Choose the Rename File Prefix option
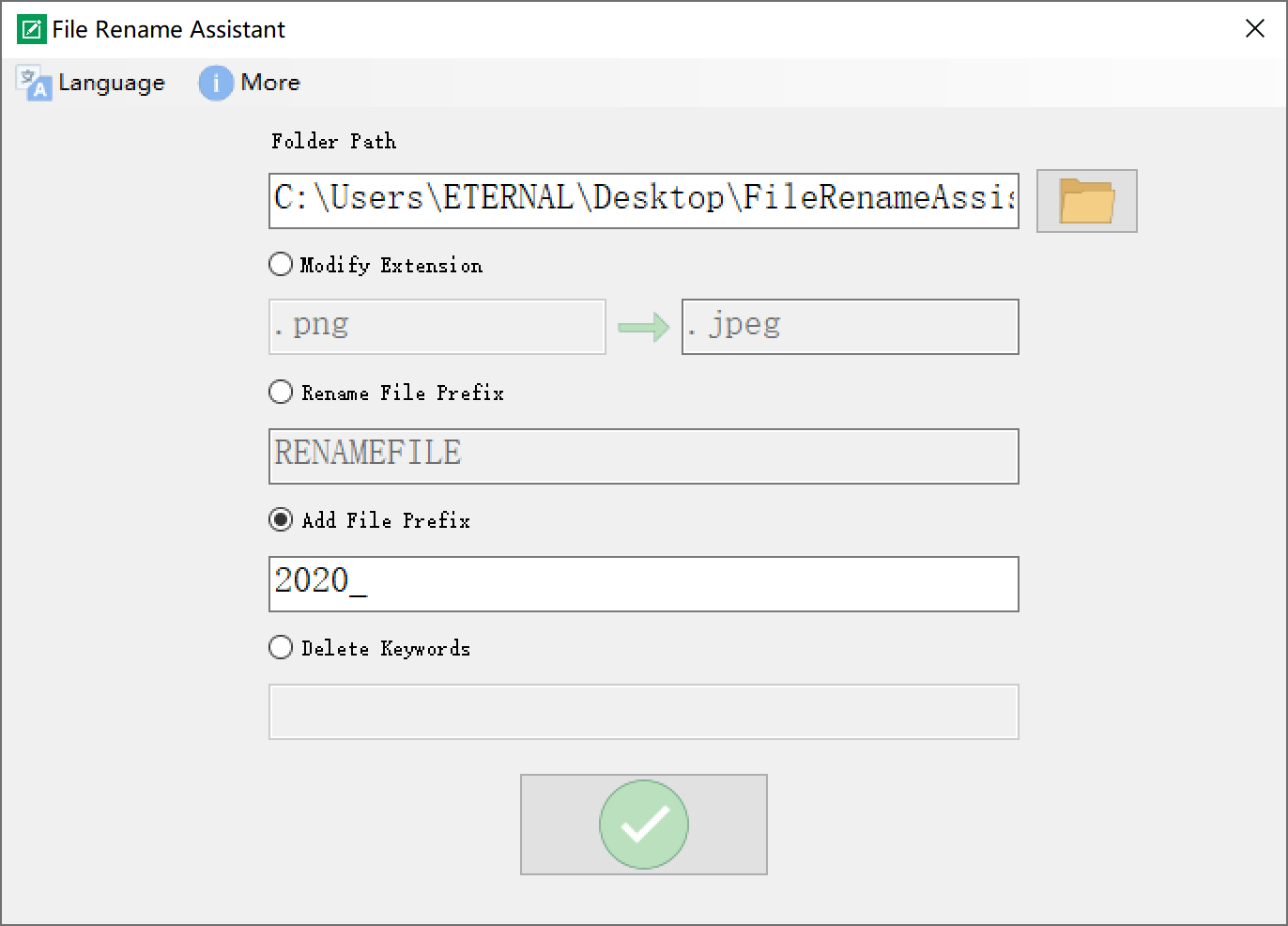1288x926 pixels. coord(281,393)
